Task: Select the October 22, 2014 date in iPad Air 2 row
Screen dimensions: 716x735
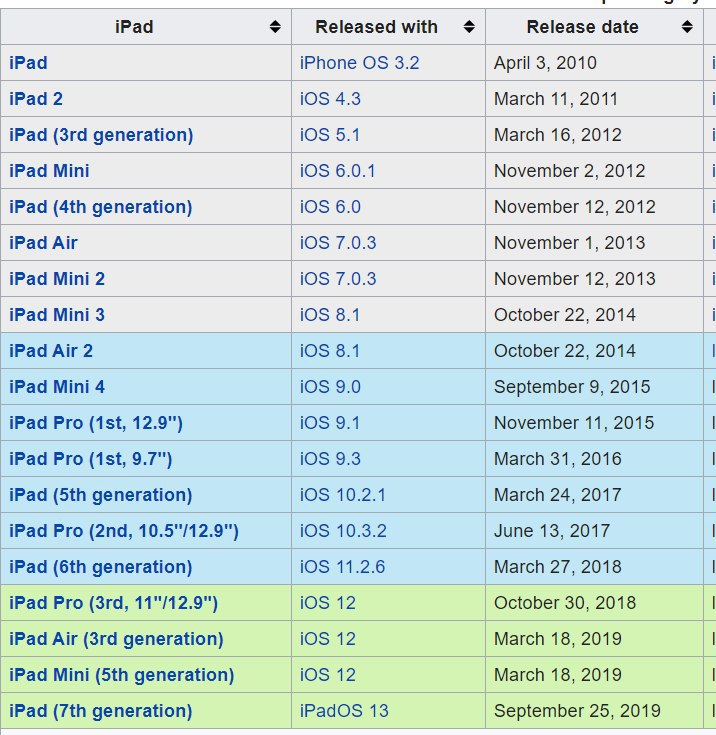Action: [565, 351]
